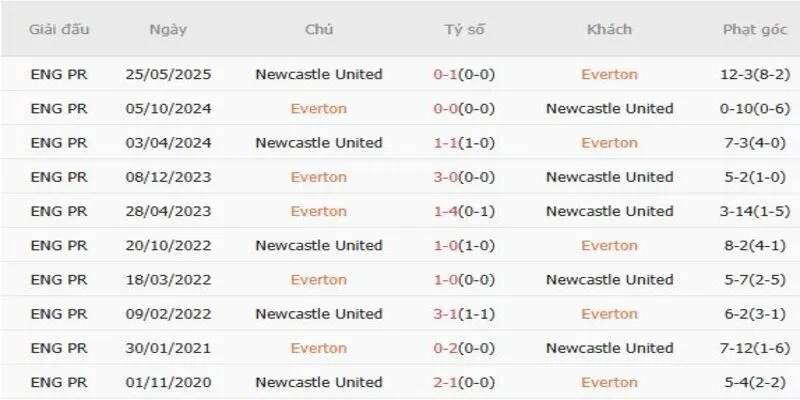This screenshot has height=400, width=800.
Task: Click away team Everton in 01/11/2020 row
Action: point(609,382)
